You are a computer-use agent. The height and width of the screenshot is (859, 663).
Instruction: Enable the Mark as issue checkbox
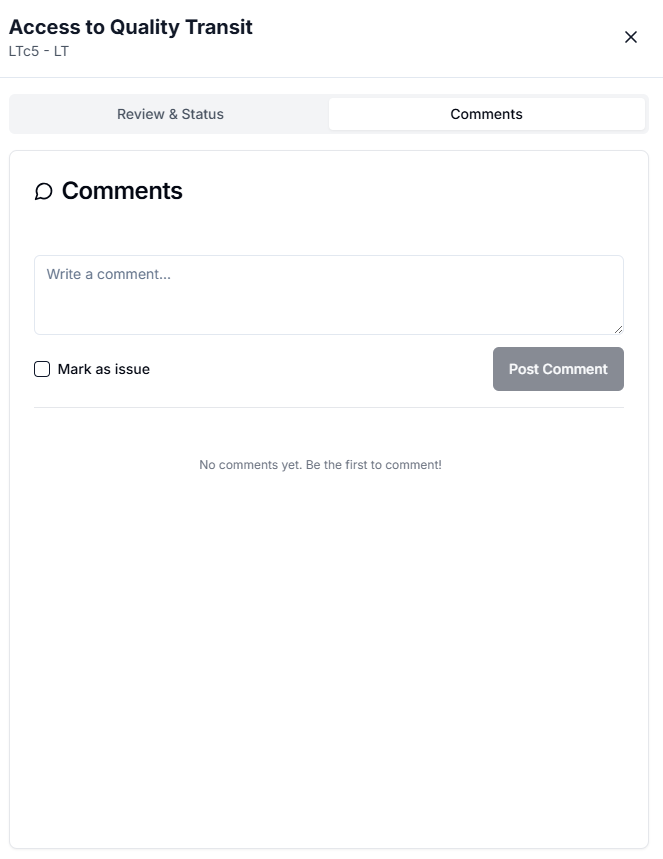(x=42, y=369)
